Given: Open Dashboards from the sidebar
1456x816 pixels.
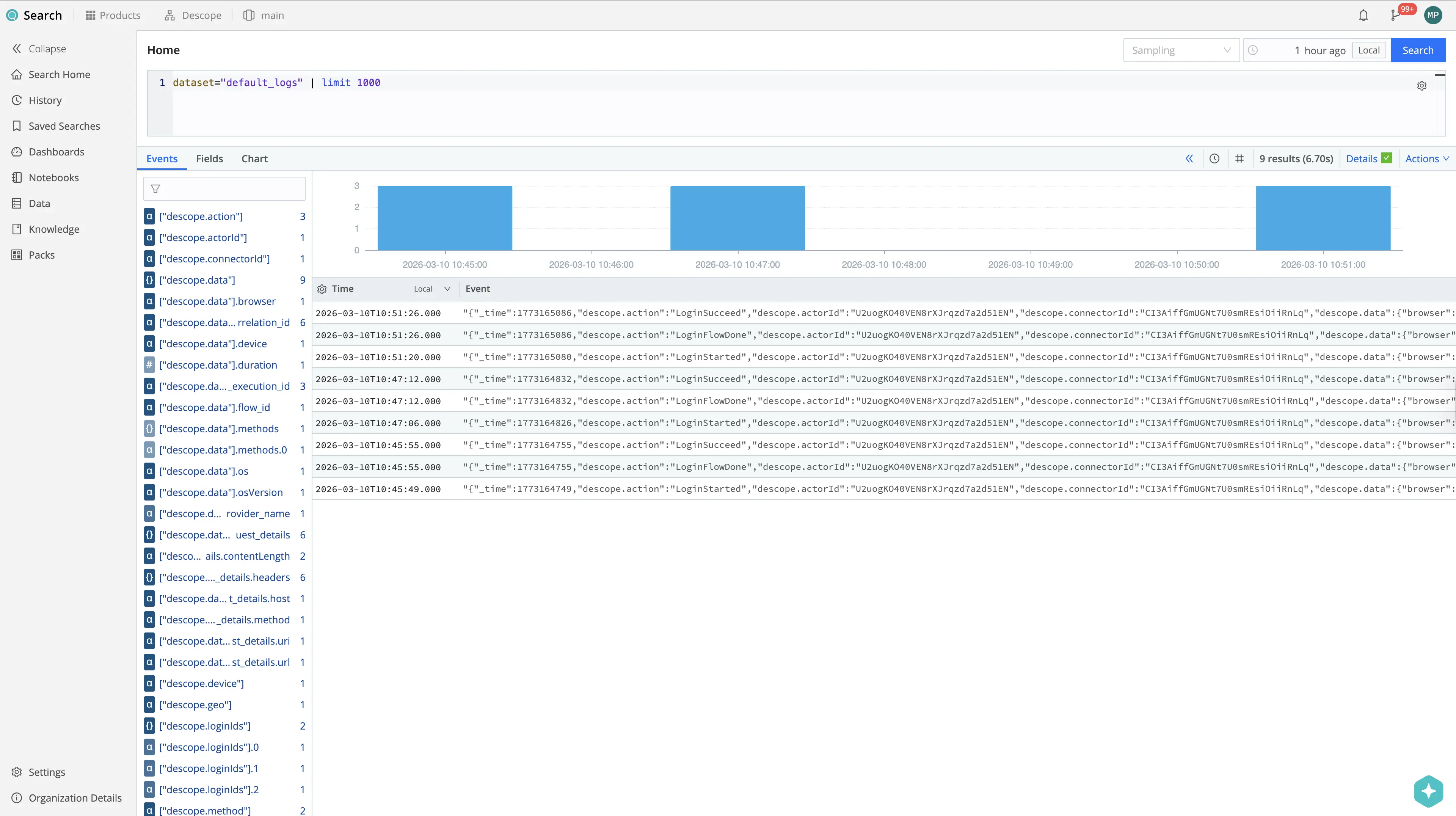Looking at the screenshot, I should pyautogui.click(x=56, y=151).
